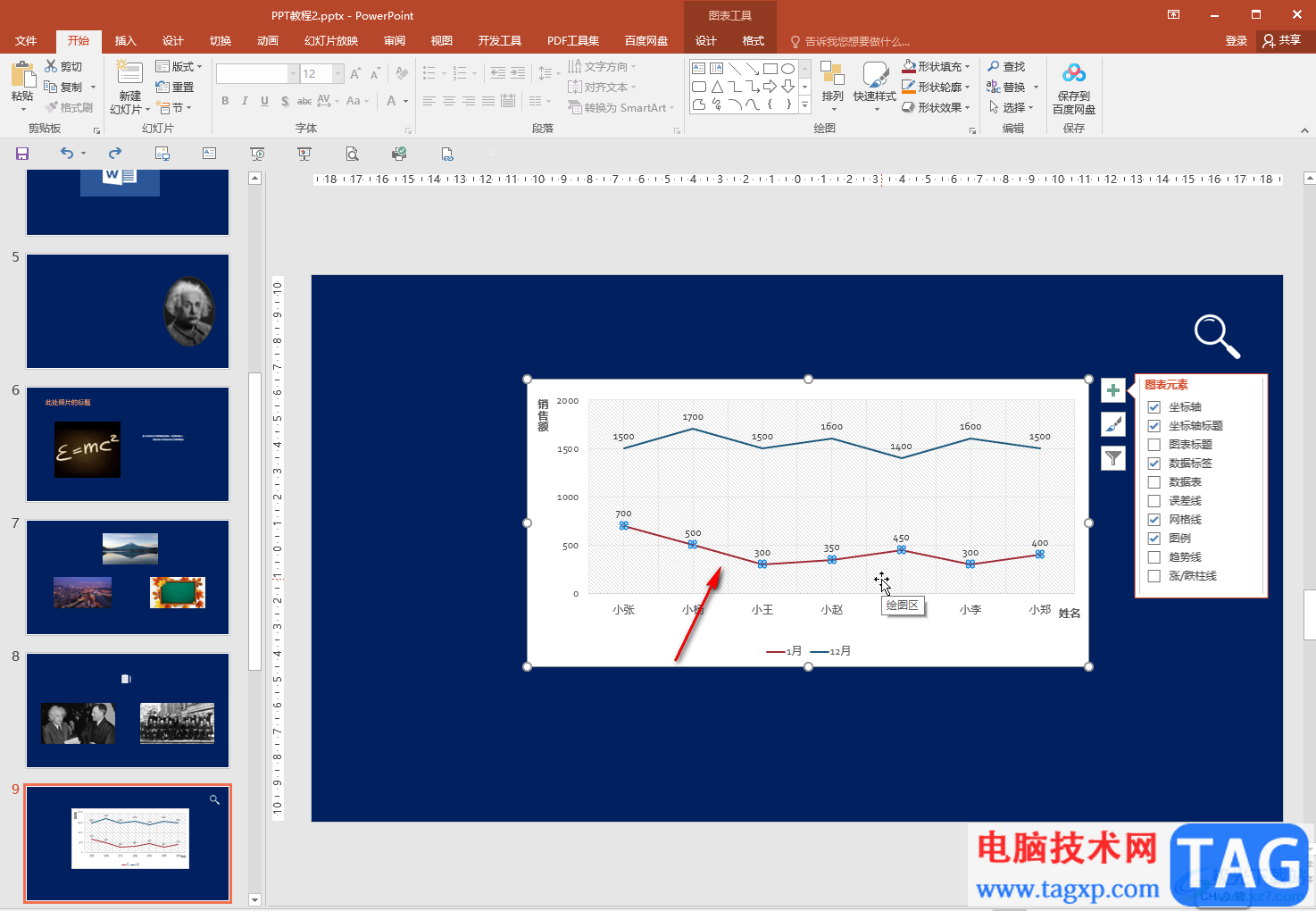Open the 文件 (File) tab

coord(26,41)
